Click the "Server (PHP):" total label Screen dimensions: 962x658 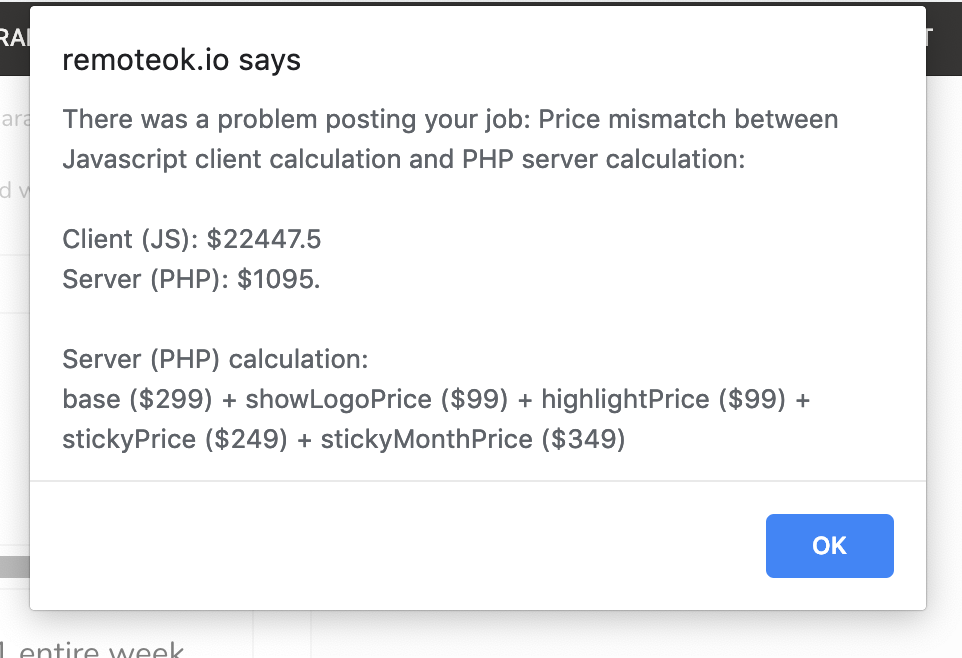point(146,279)
